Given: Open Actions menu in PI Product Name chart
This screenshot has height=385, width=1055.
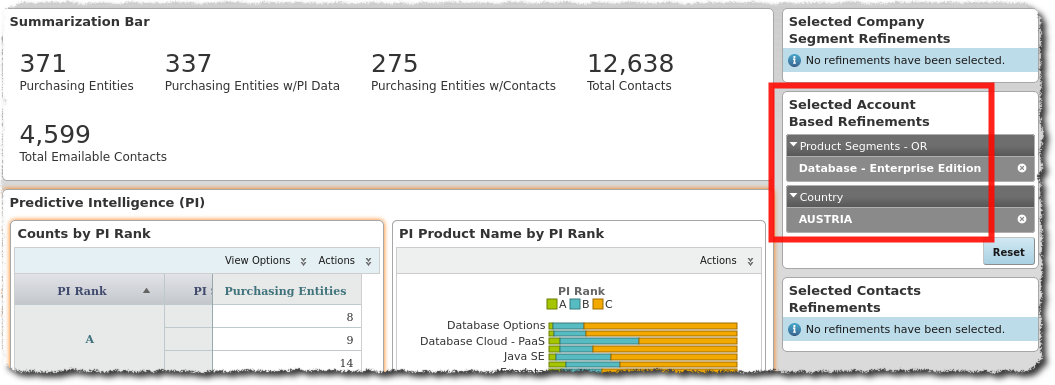Looking at the screenshot, I should pyautogui.click(x=726, y=260).
